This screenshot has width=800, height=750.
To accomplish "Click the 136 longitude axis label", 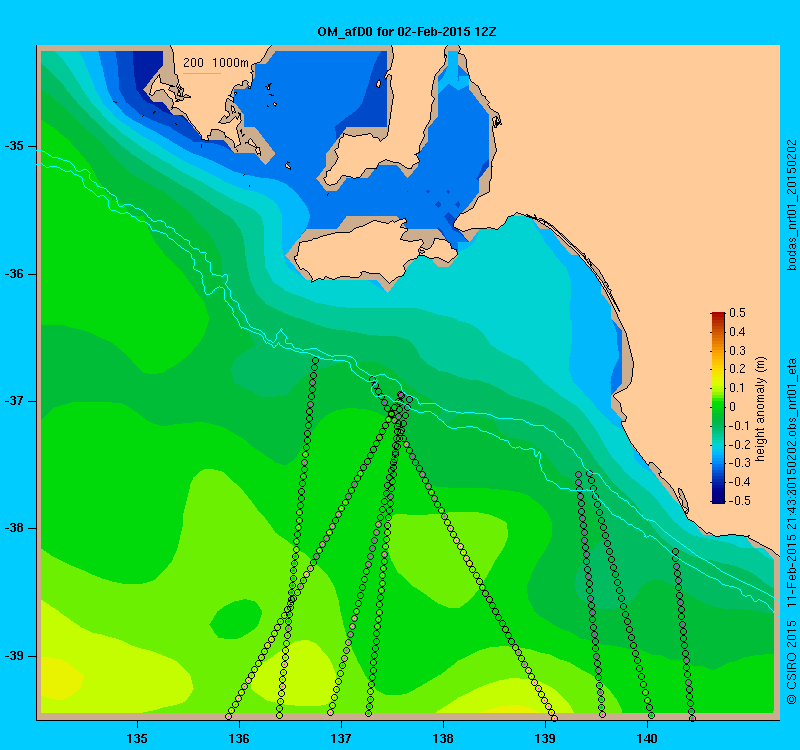I will click(x=239, y=739).
